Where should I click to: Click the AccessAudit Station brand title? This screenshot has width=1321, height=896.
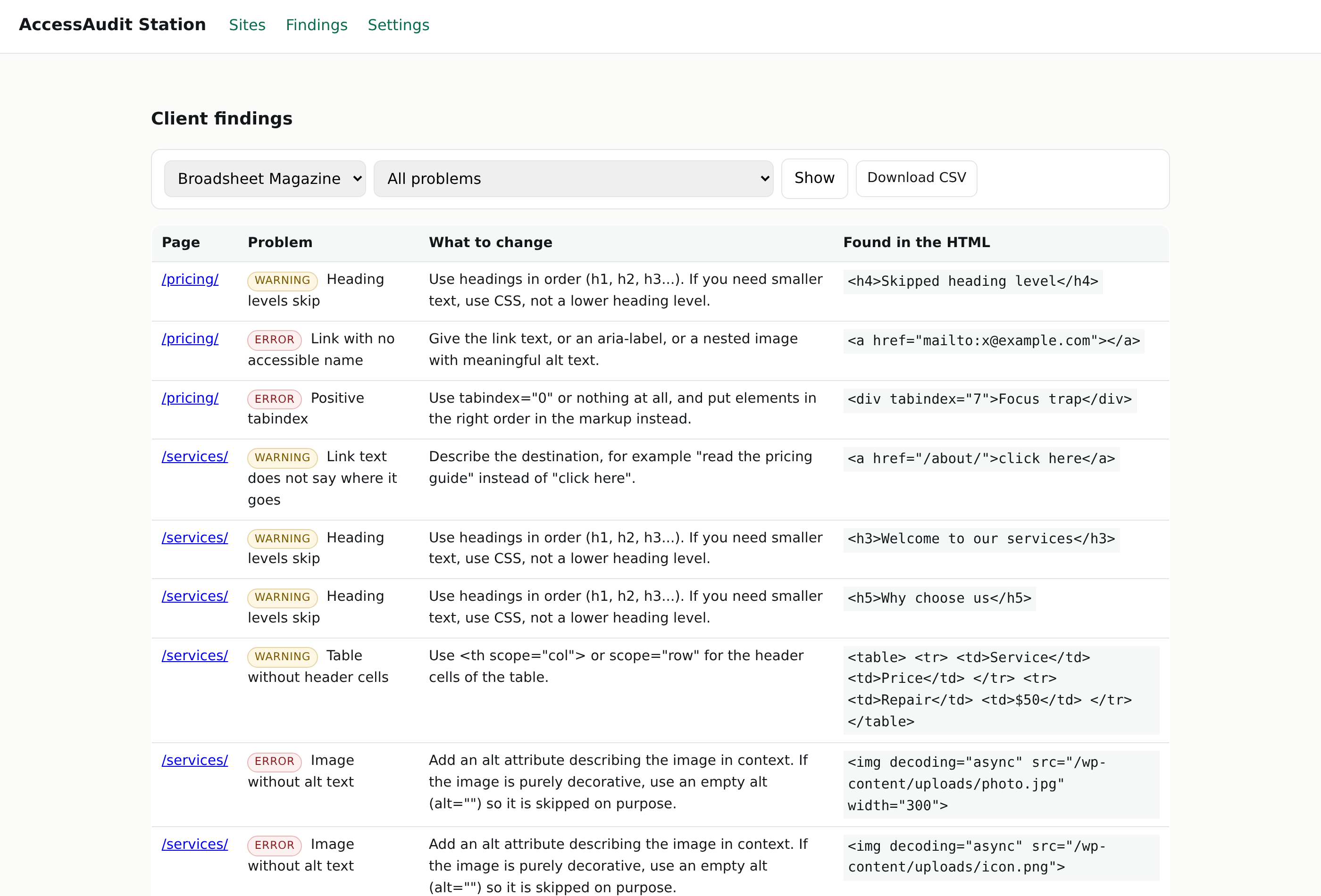coord(112,25)
